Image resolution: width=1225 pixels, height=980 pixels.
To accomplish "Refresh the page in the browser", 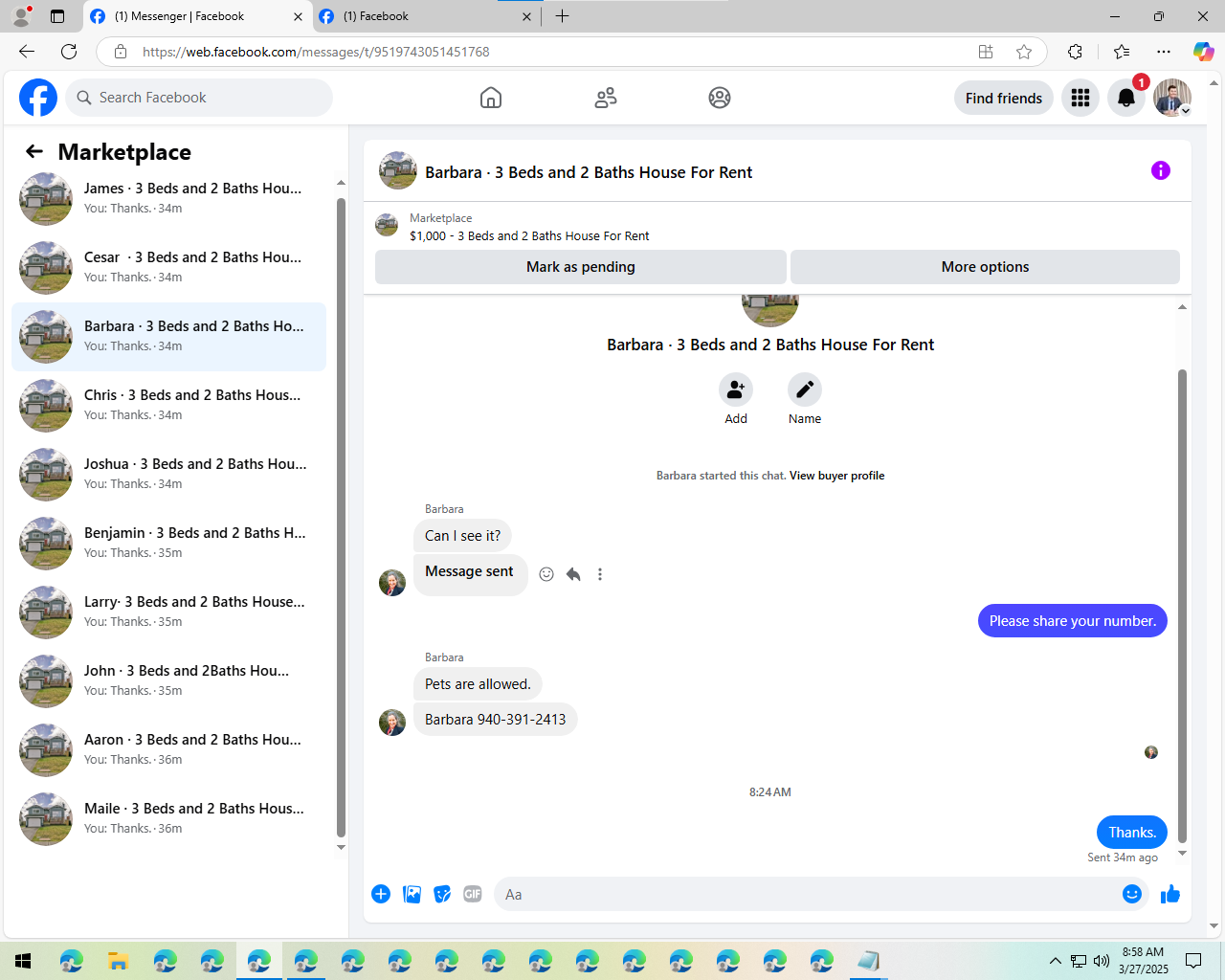I will point(69,52).
